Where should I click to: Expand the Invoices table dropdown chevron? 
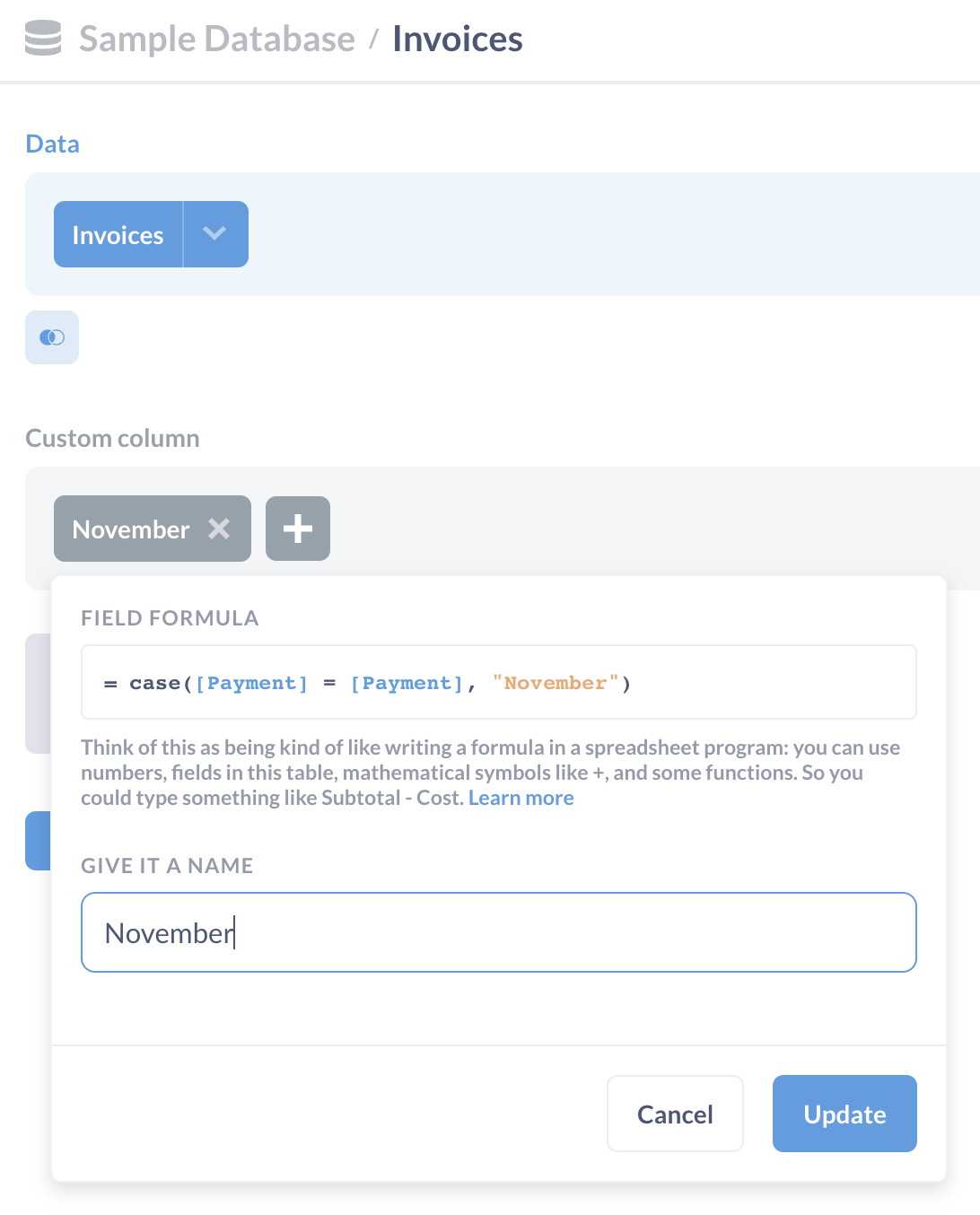coord(215,234)
